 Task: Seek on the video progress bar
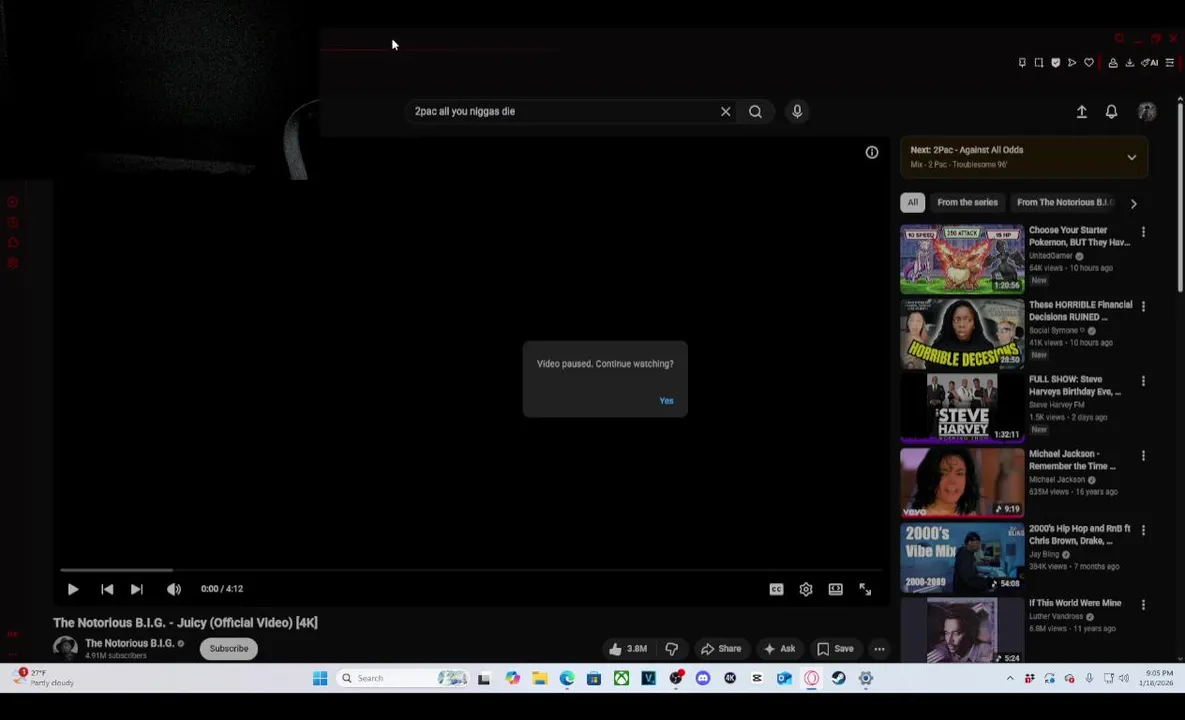point(471,570)
